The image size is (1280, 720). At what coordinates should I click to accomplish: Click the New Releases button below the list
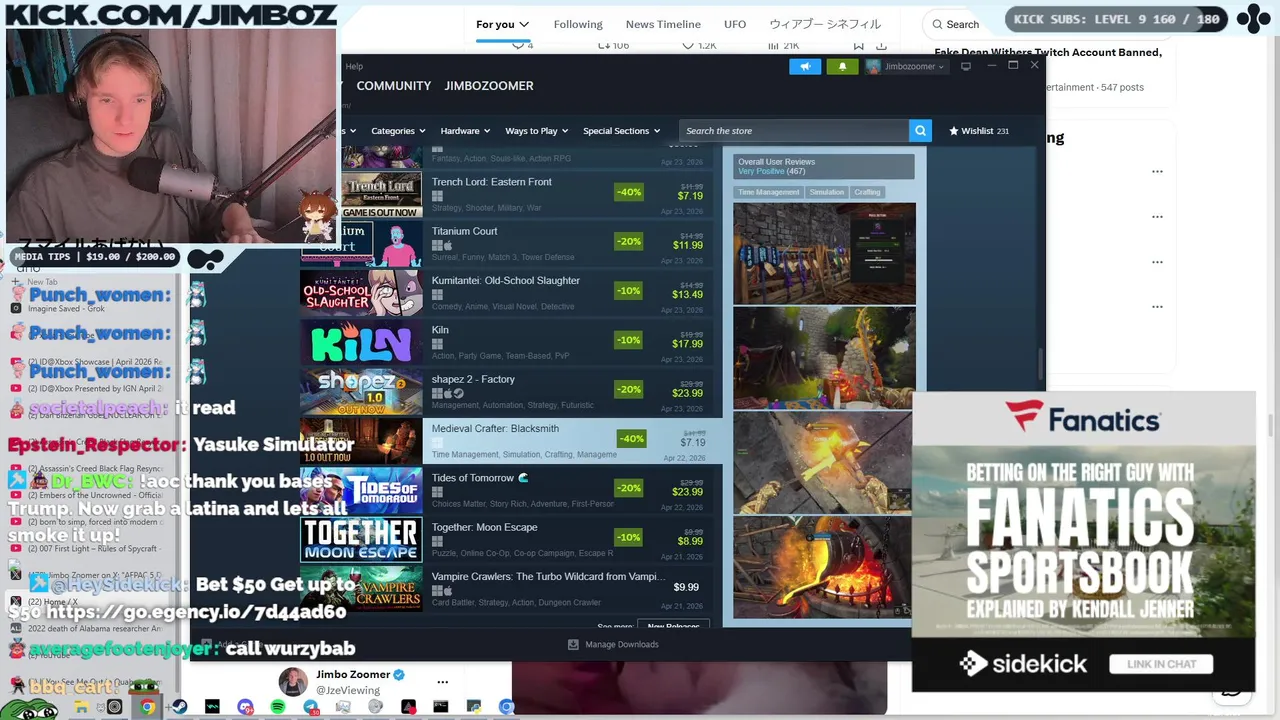point(673,626)
